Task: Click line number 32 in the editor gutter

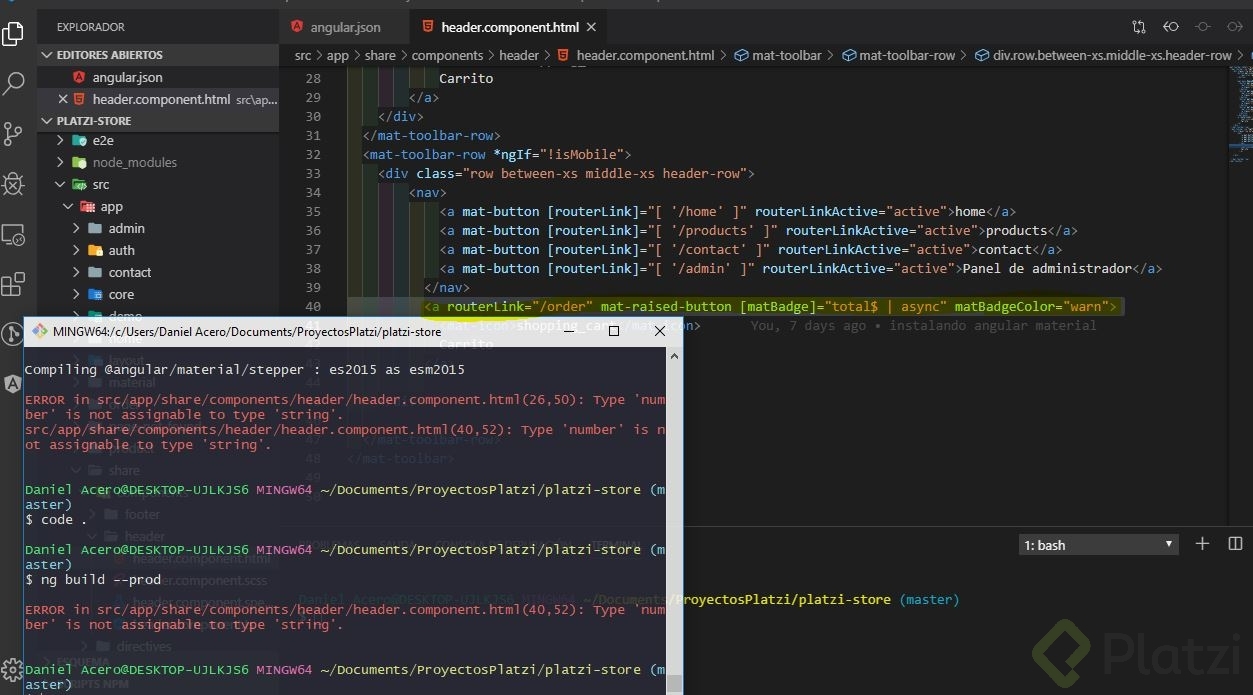Action: coord(312,154)
